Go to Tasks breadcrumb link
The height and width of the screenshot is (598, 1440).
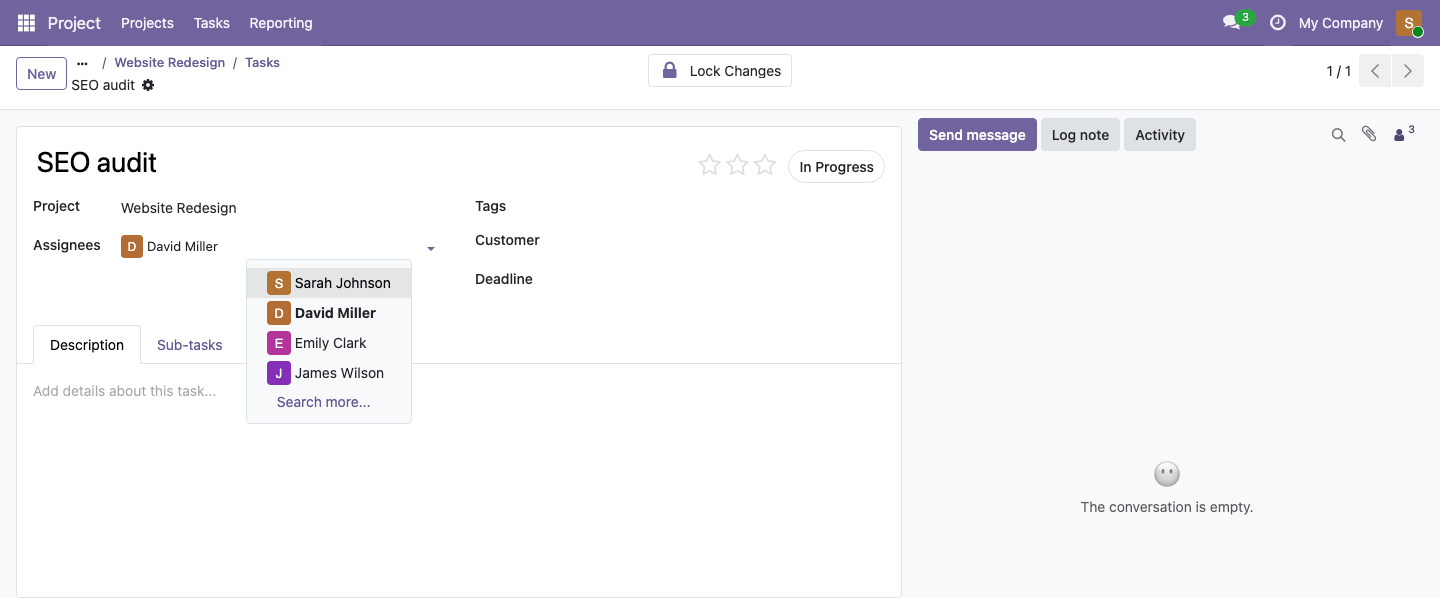click(x=262, y=62)
